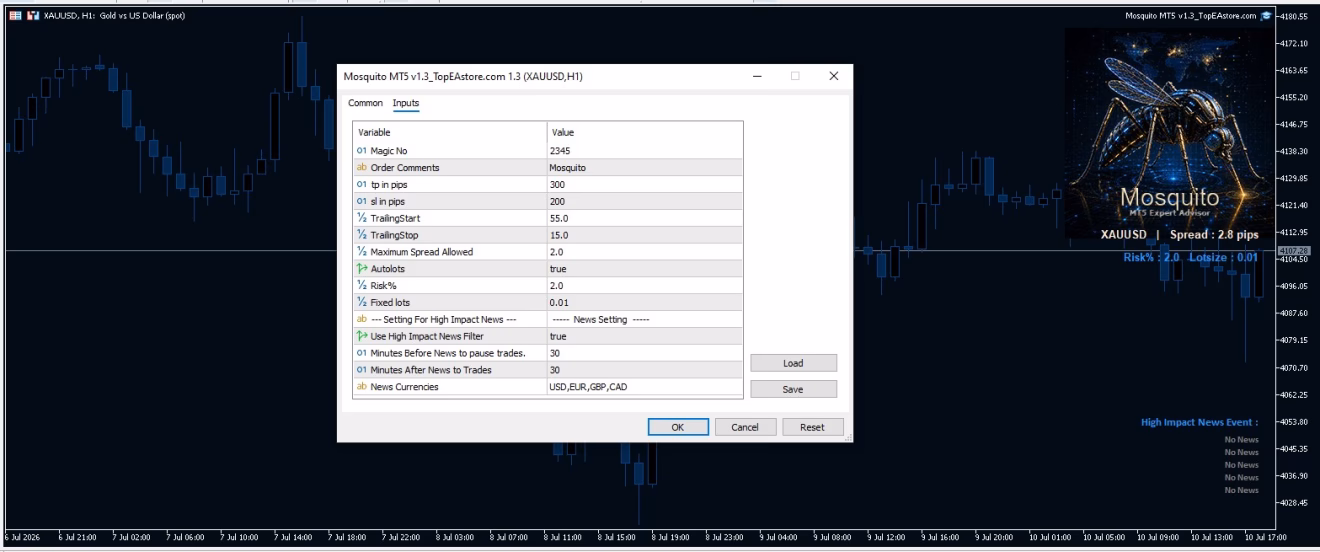Image resolution: width=1320 pixels, height=552 pixels.
Task: Click the Save button
Action: tap(793, 390)
